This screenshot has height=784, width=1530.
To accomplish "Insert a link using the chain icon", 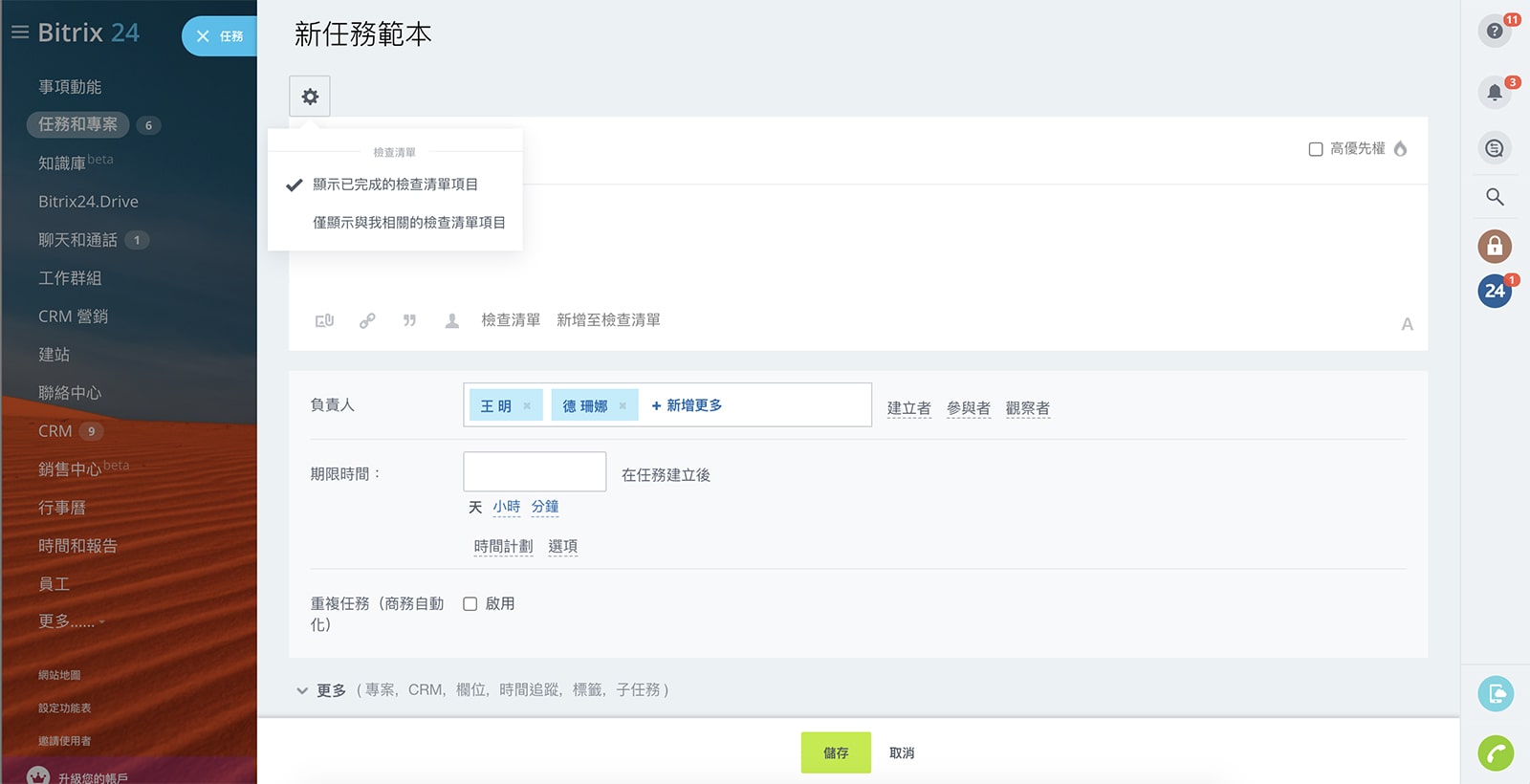I will point(367,320).
